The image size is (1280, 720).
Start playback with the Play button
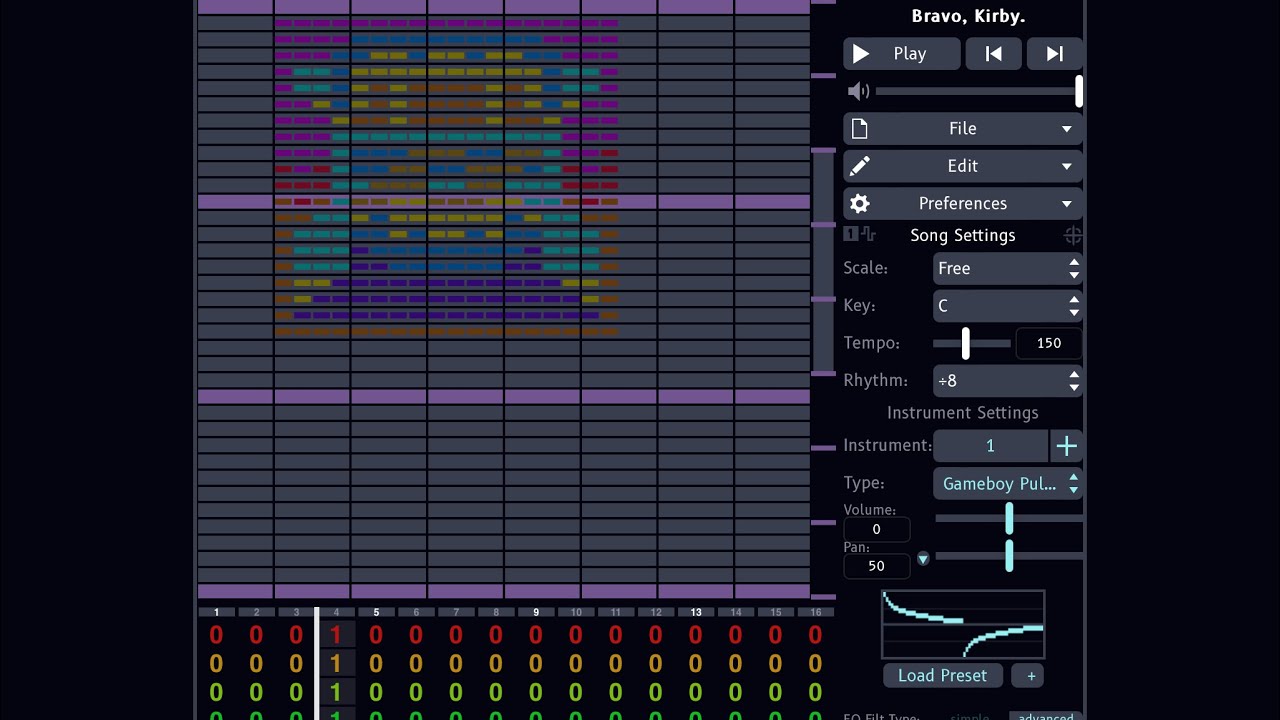902,54
